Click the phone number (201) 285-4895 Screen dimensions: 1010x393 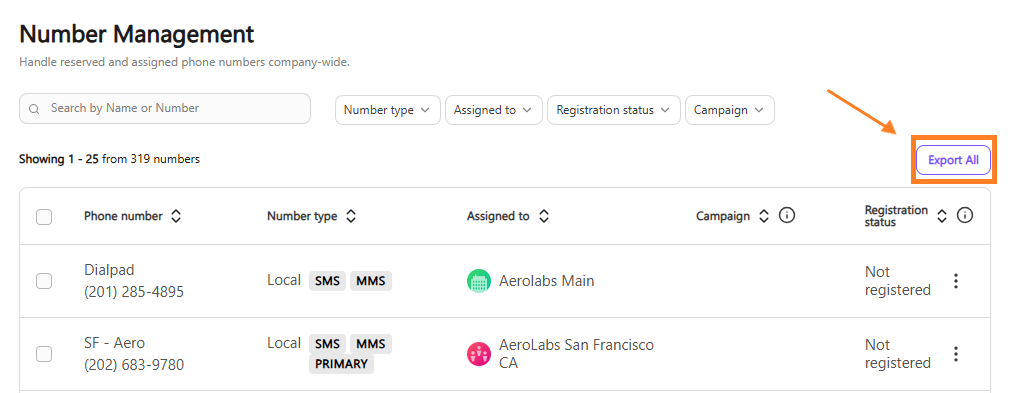coord(134,292)
